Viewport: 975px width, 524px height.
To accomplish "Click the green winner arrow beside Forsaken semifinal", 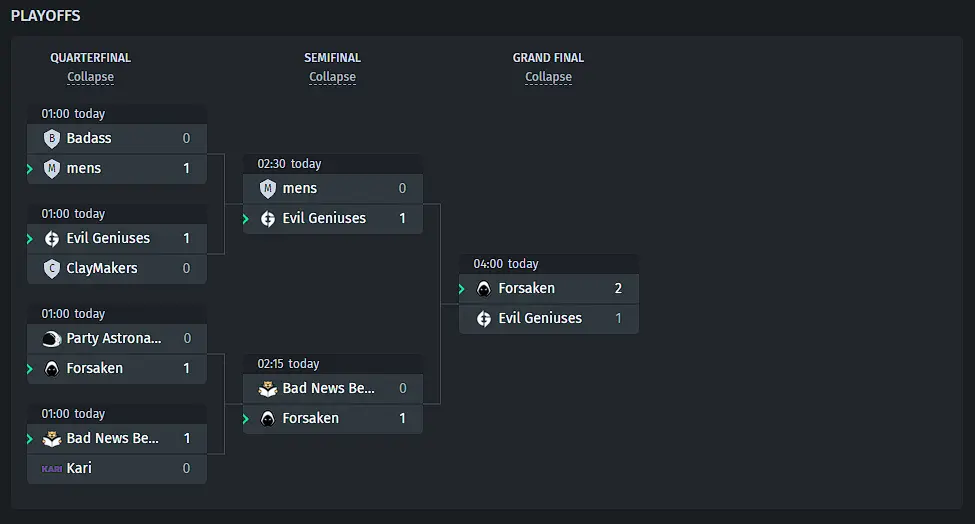I will point(246,419).
